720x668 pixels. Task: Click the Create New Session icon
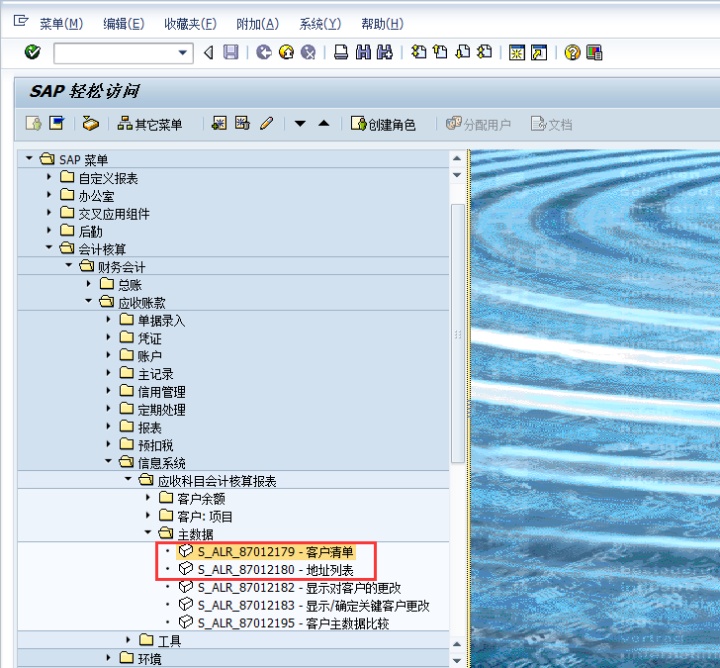517,52
